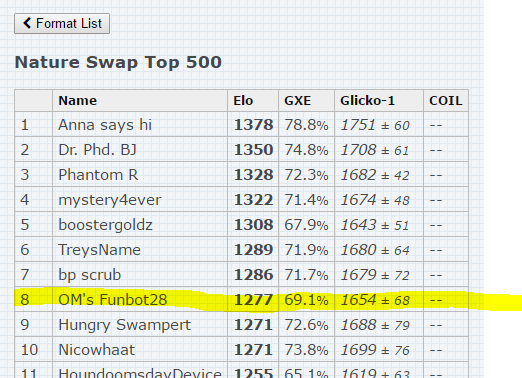Click player name bp scrub
The width and height of the screenshot is (522, 378).
[90, 275]
